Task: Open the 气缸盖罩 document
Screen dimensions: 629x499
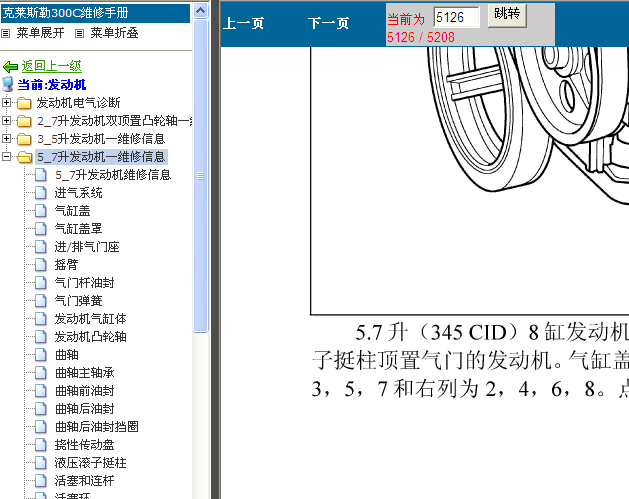Action: tap(79, 229)
